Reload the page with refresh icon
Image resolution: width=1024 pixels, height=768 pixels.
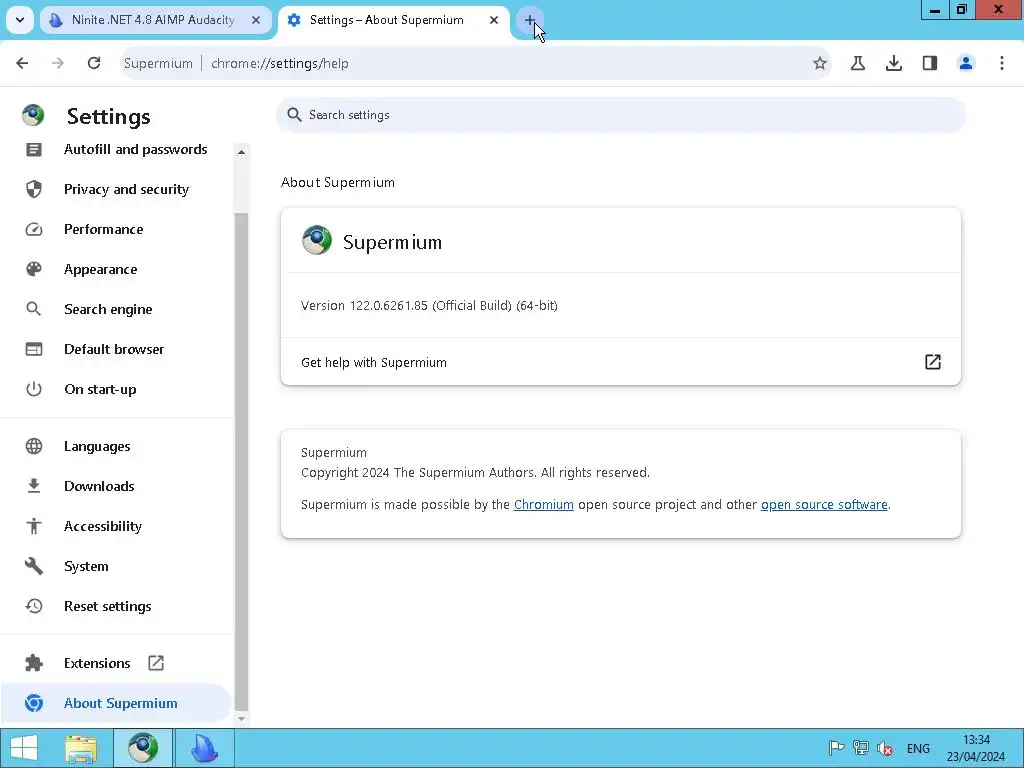[94, 63]
